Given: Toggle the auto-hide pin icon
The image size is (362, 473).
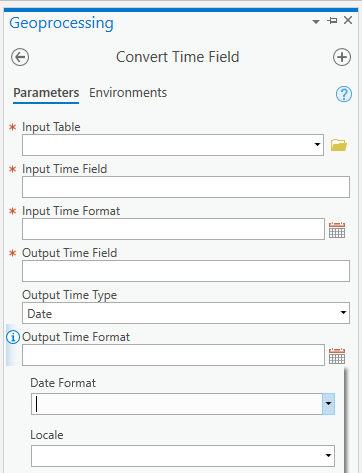Looking at the screenshot, I should 332,21.
